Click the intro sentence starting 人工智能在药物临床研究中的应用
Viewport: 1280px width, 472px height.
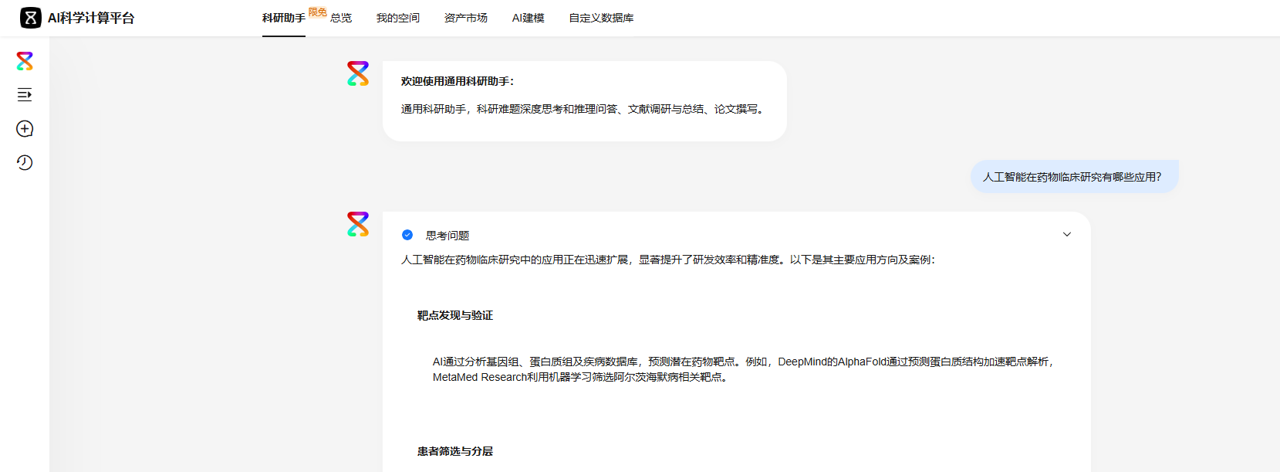tap(668, 260)
